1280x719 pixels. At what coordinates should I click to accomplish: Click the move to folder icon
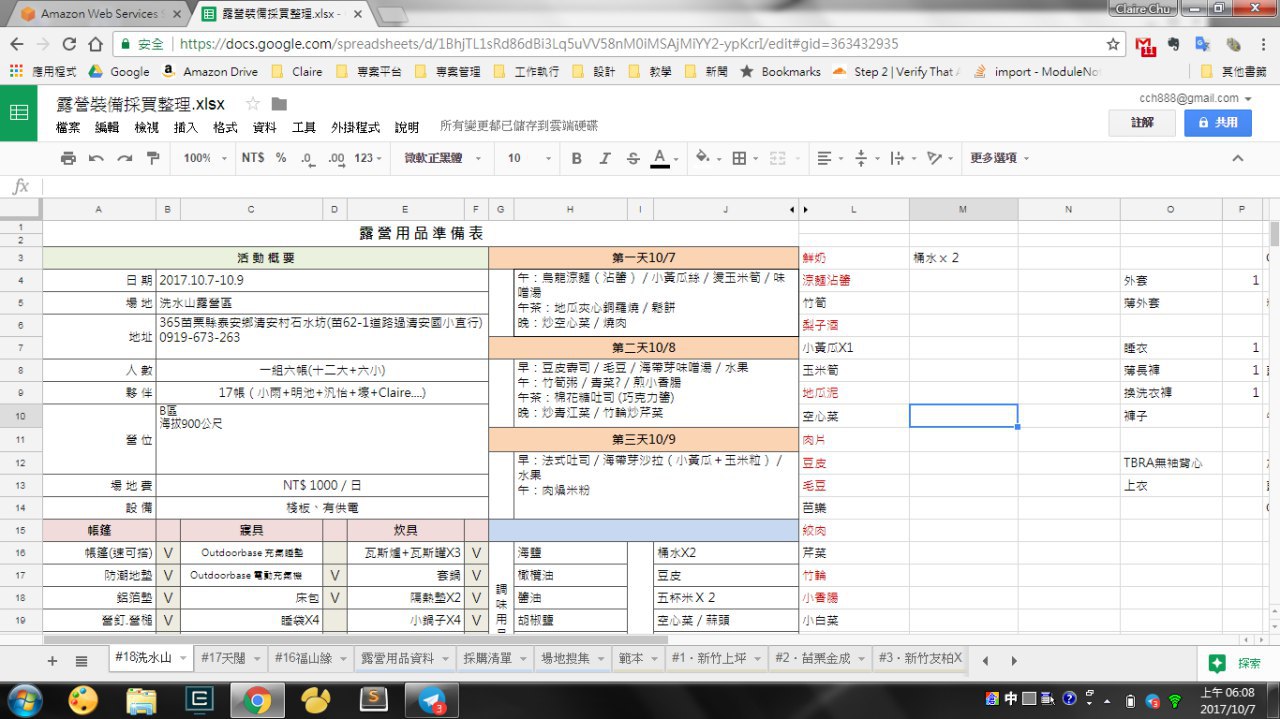pyautogui.click(x=279, y=104)
